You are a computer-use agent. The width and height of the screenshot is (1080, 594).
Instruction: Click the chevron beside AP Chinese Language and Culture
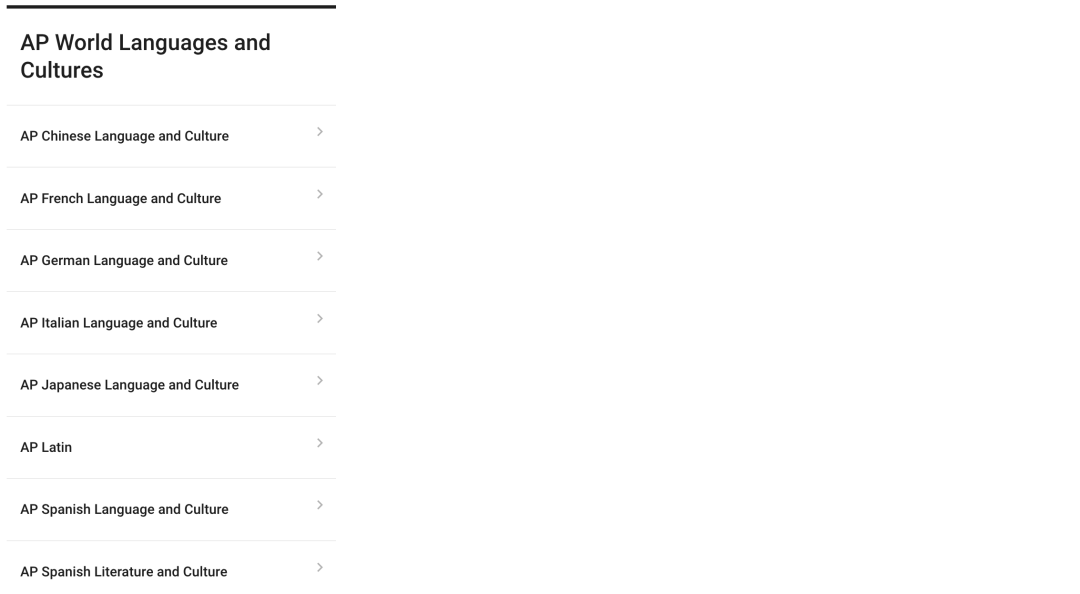coord(320,132)
